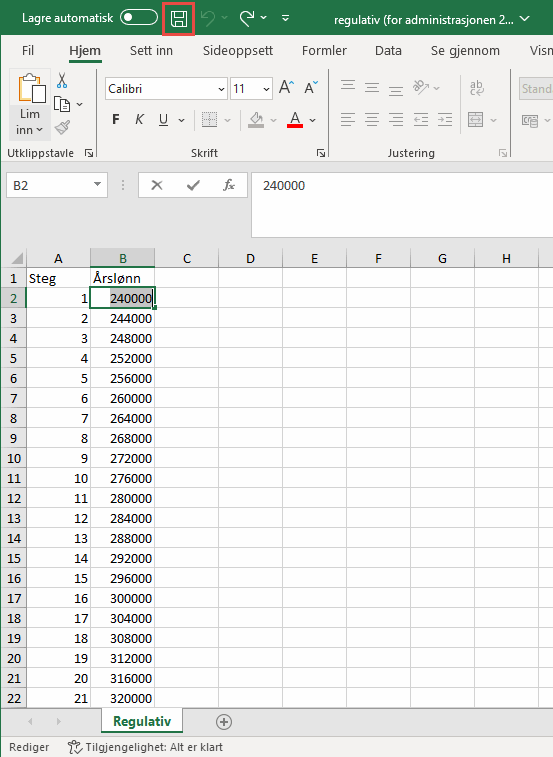Add a new sheet with plus icon
Image resolution: width=553 pixels, height=757 pixels.
click(224, 722)
